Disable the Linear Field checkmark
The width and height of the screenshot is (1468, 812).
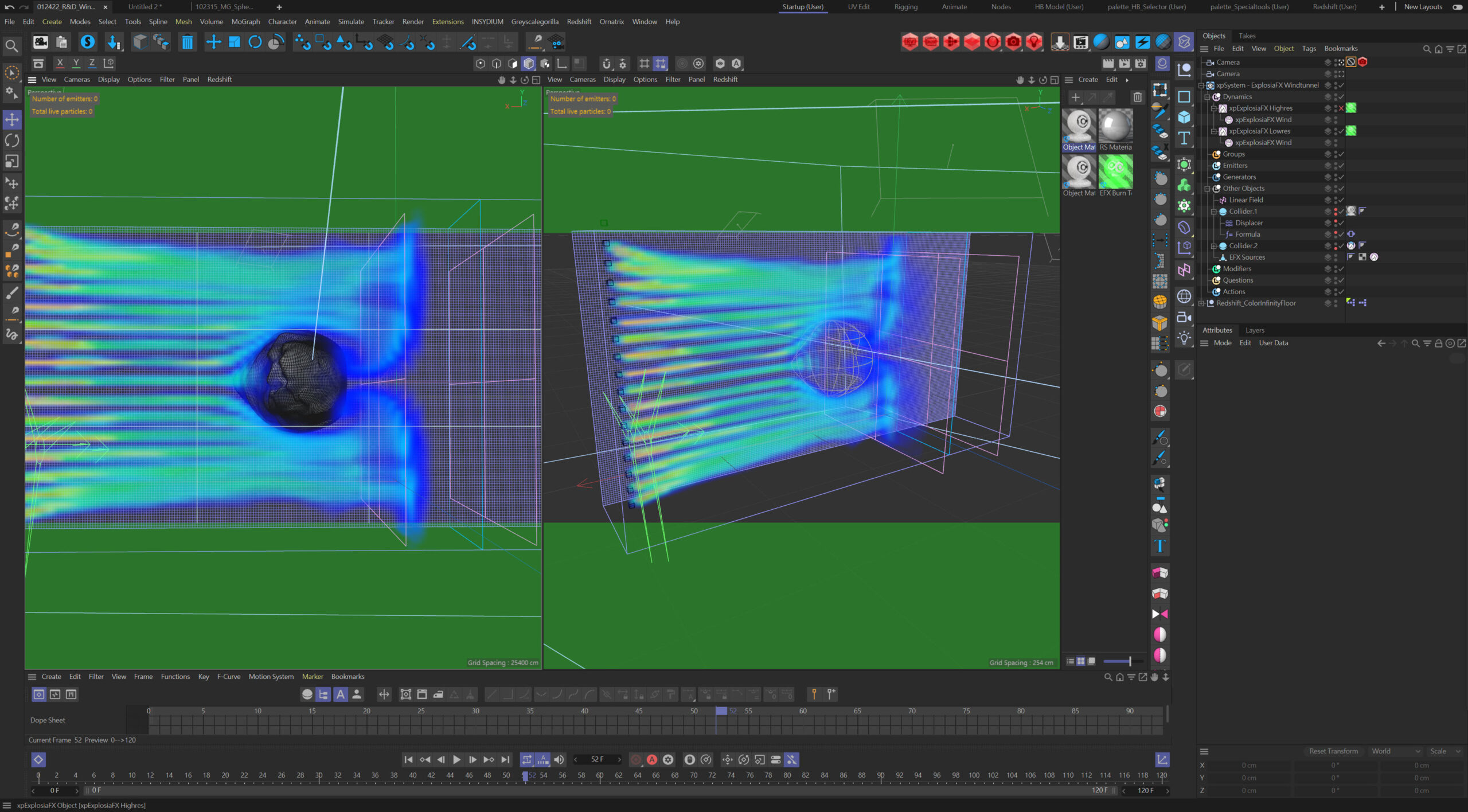[1341, 200]
